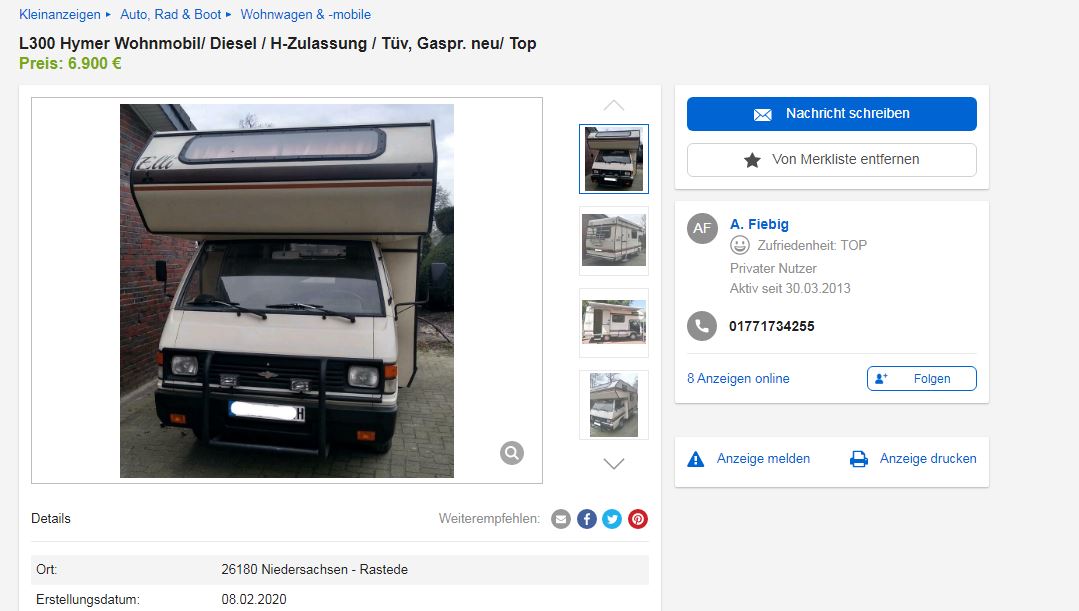Open A. Fiebig seller profile link
This screenshot has height=611, width=1079.
[759, 224]
